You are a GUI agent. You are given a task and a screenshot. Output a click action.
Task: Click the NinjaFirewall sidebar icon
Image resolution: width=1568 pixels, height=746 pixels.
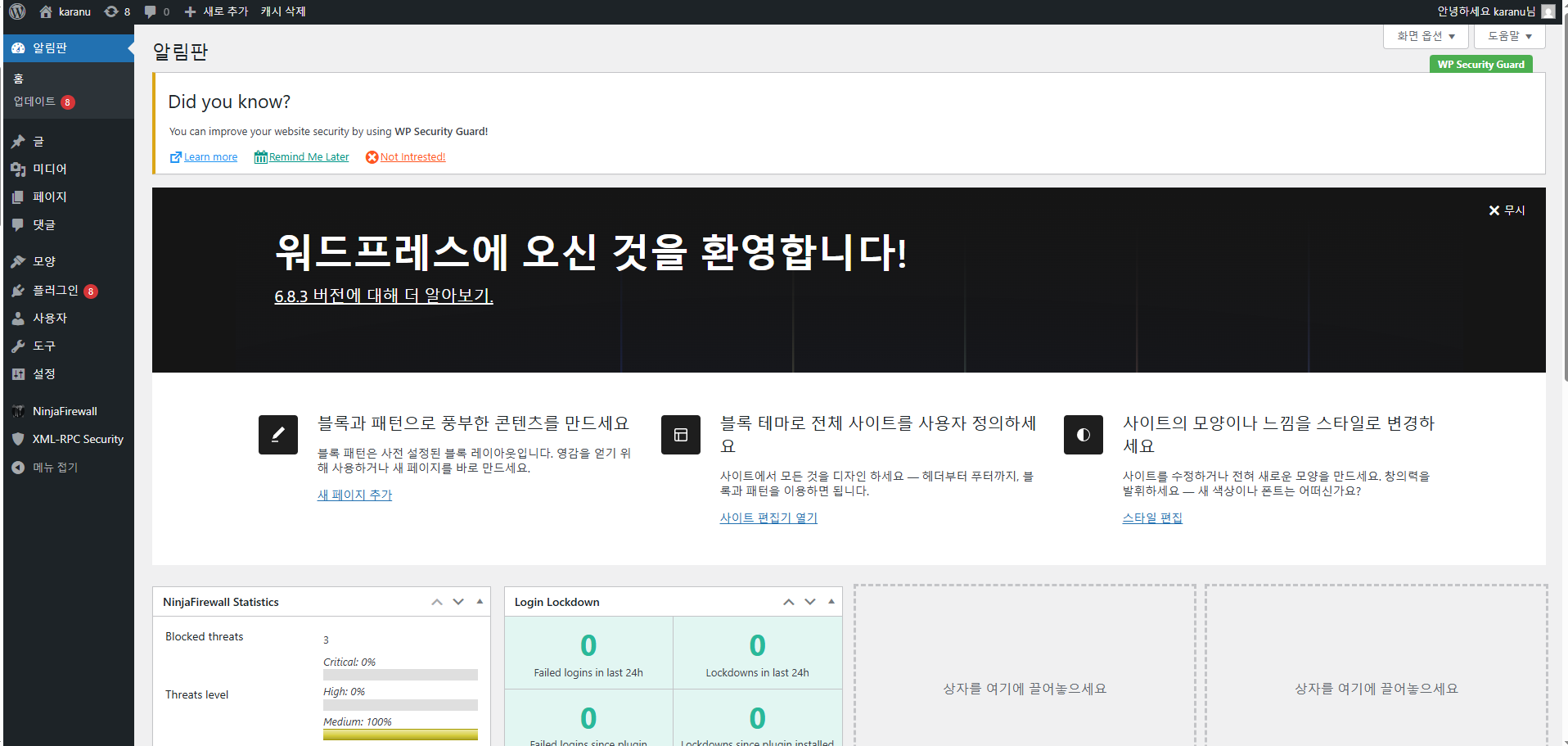click(18, 411)
